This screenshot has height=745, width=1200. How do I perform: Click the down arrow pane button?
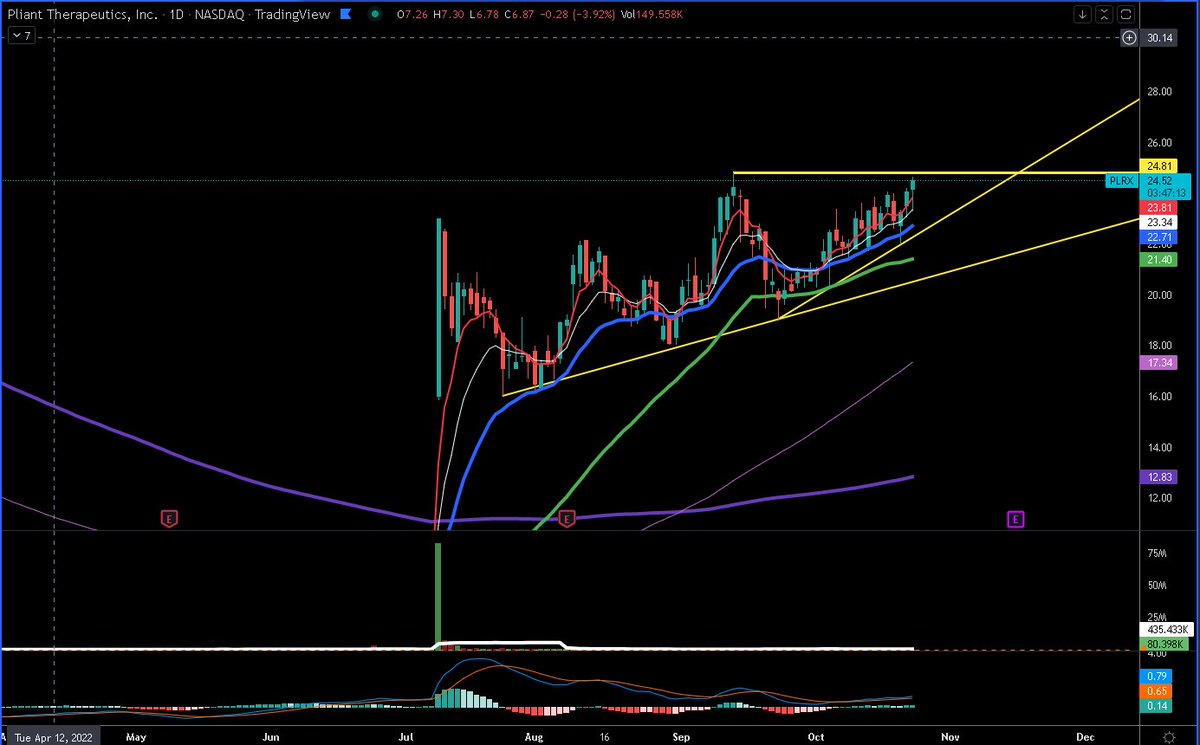1083,14
